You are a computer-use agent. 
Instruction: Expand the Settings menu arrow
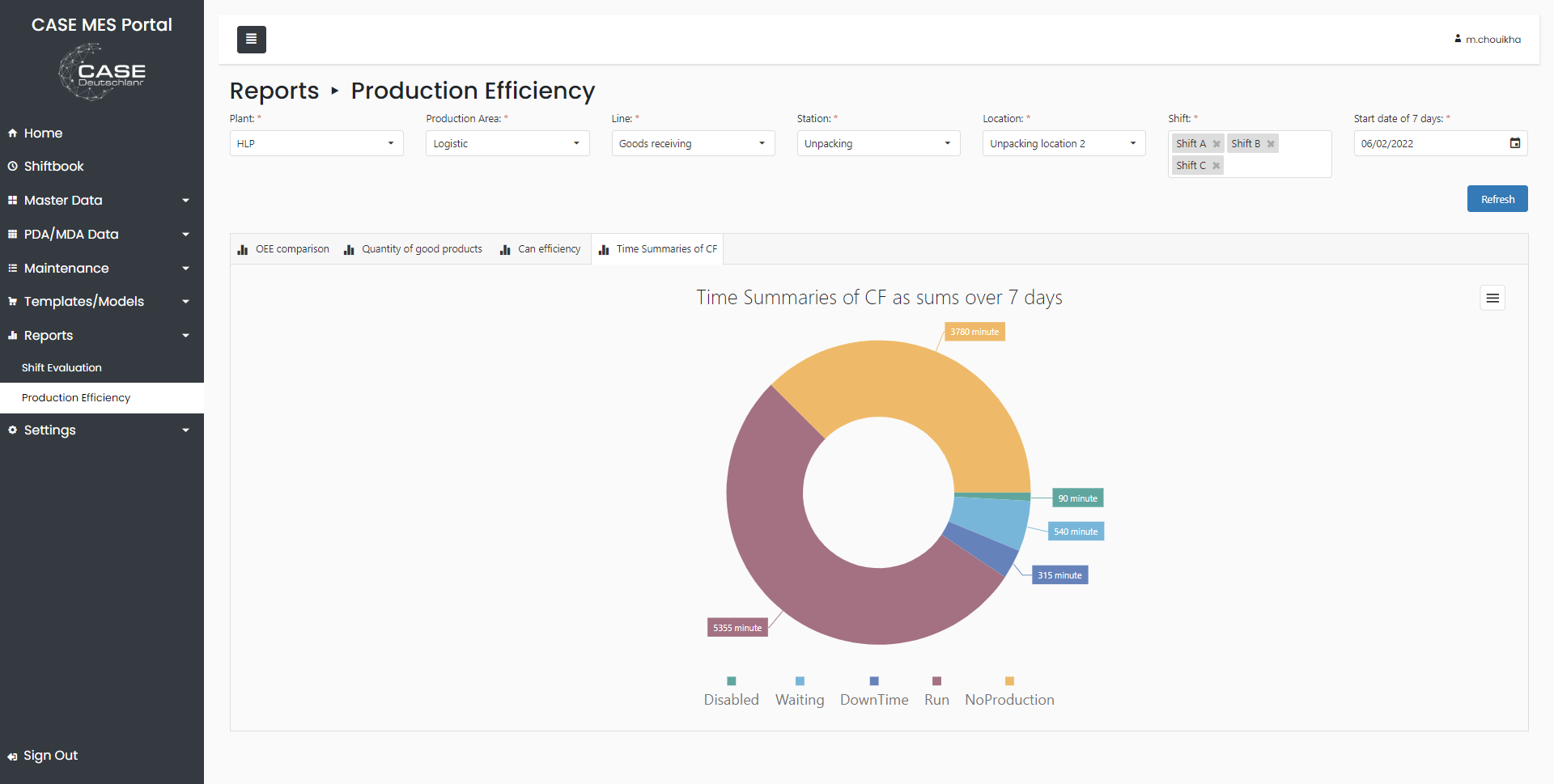(x=185, y=430)
